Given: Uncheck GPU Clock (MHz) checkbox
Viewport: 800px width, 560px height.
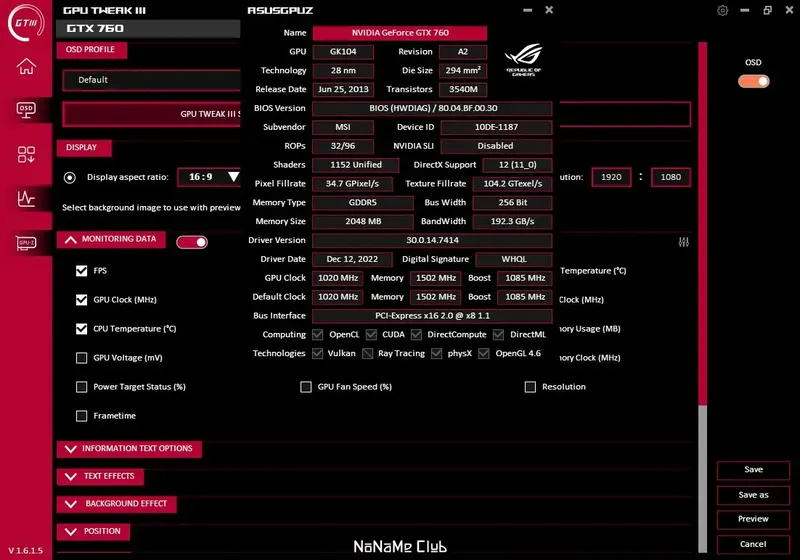Looking at the screenshot, I should point(82,299).
